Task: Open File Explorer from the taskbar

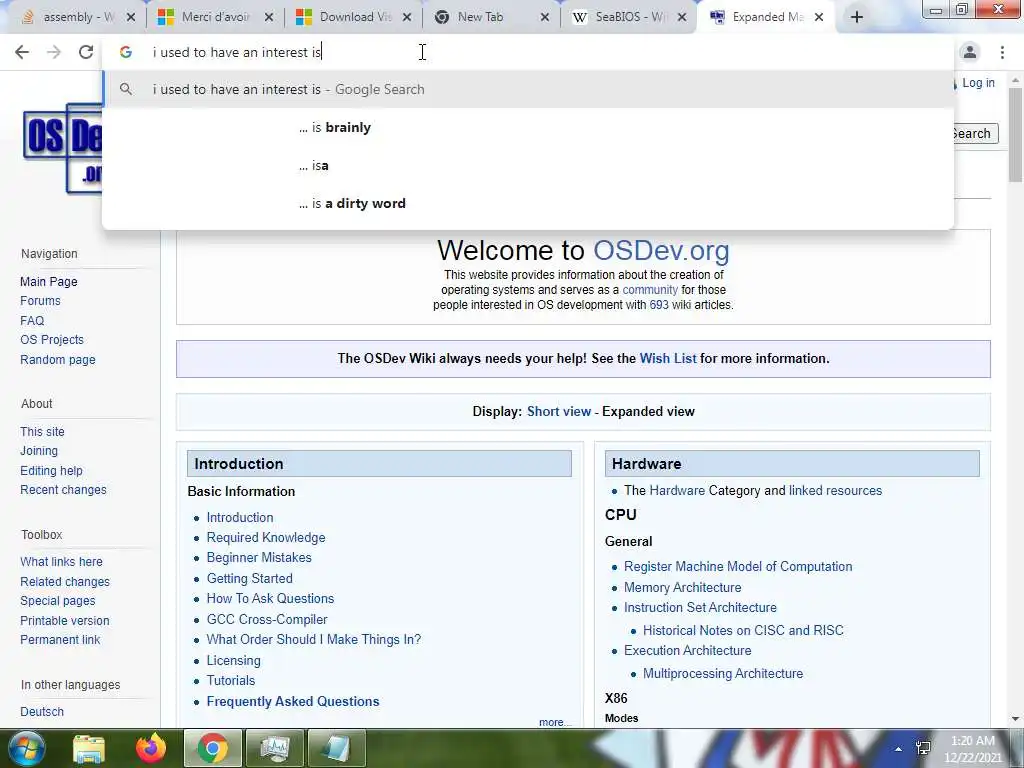Action: [x=89, y=748]
